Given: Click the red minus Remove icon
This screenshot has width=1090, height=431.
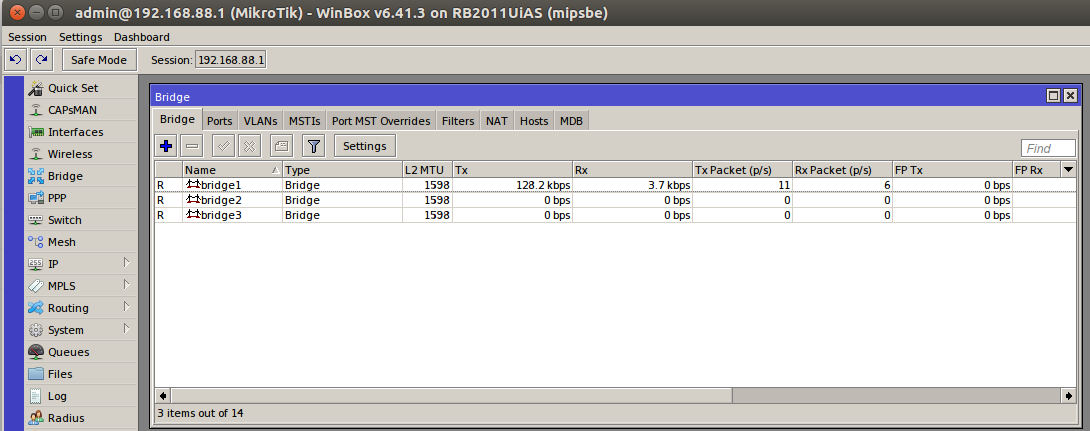Looking at the screenshot, I should click(x=193, y=146).
